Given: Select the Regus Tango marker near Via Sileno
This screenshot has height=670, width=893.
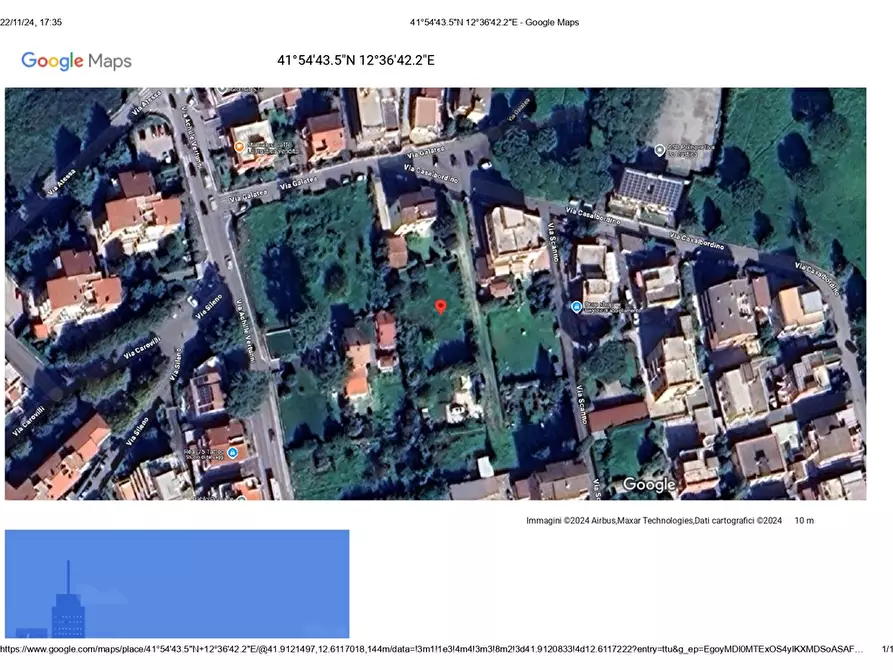Looking at the screenshot, I should (x=231, y=452).
